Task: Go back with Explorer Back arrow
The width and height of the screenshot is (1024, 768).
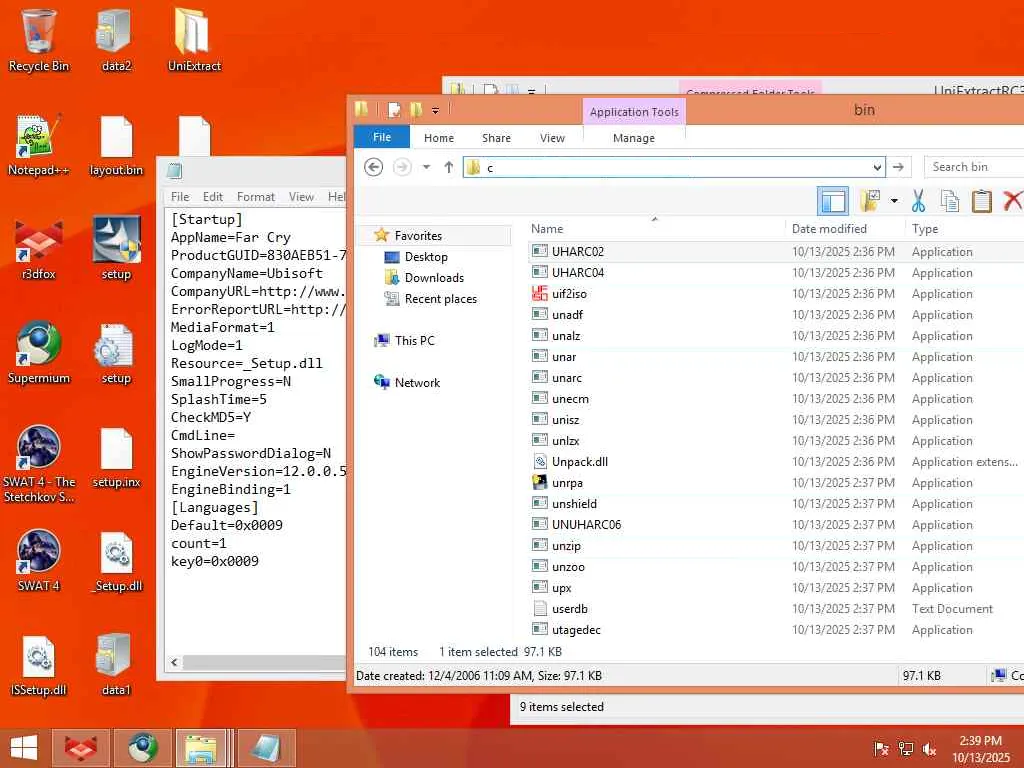Action: click(x=374, y=167)
